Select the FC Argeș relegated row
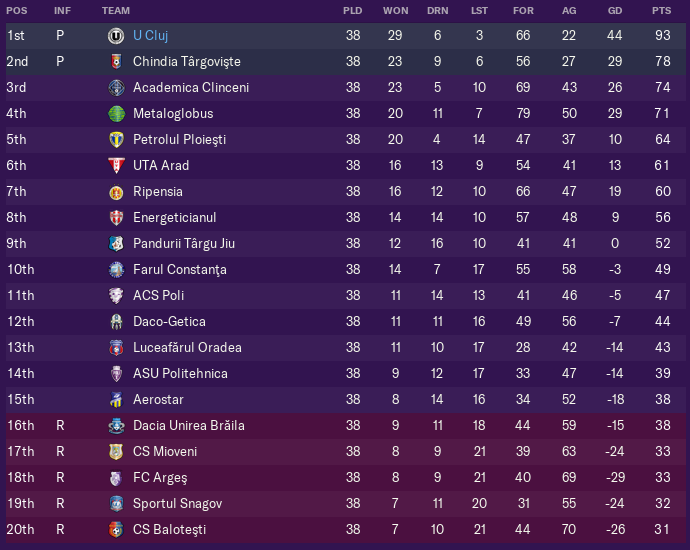This screenshot has height=550, width=690. point(345,477)
